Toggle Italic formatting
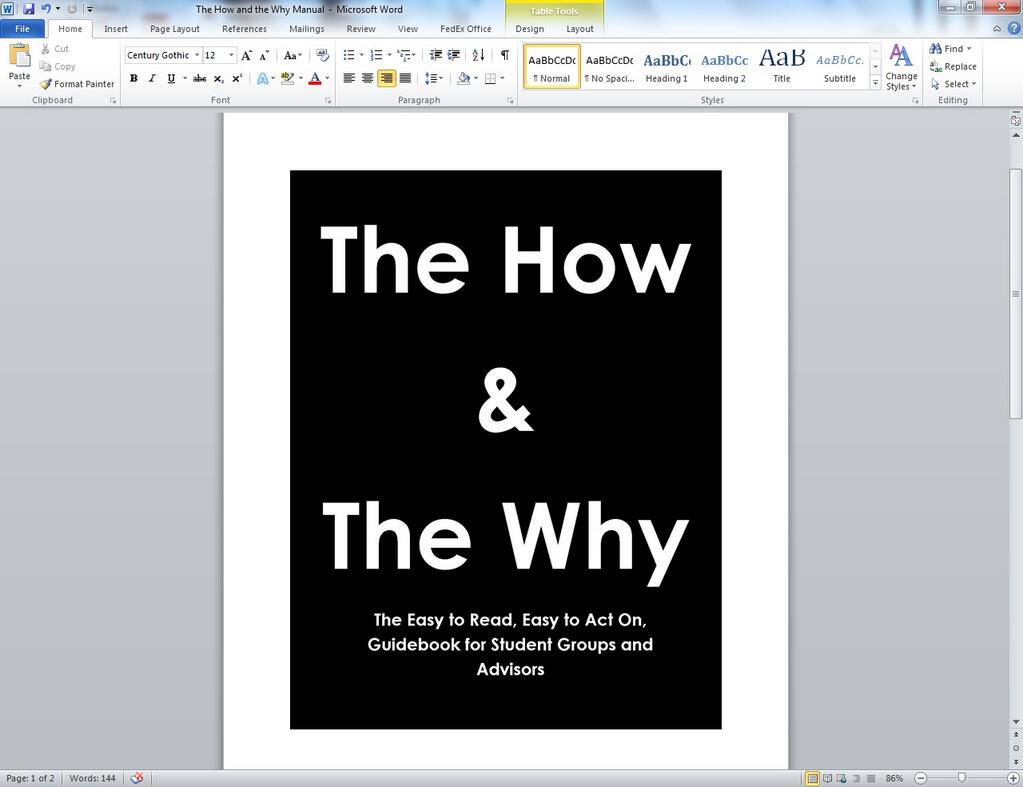This screenshot has height=787, width=1023. click(152, 78)
